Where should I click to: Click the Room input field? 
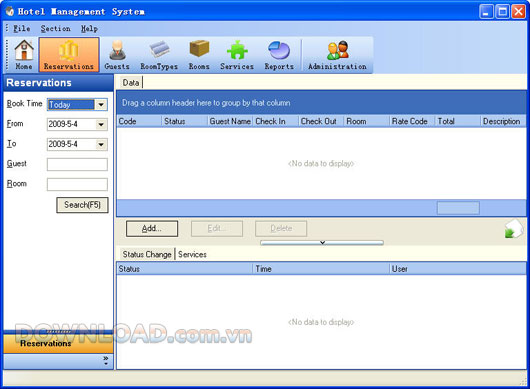coord(77,185)
